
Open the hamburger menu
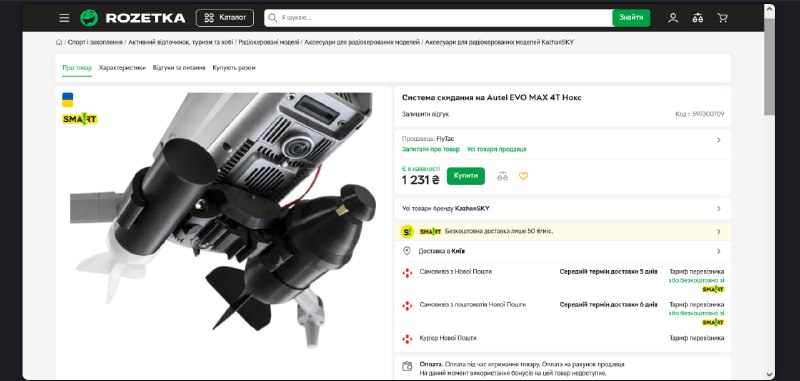tap(64, 18)
